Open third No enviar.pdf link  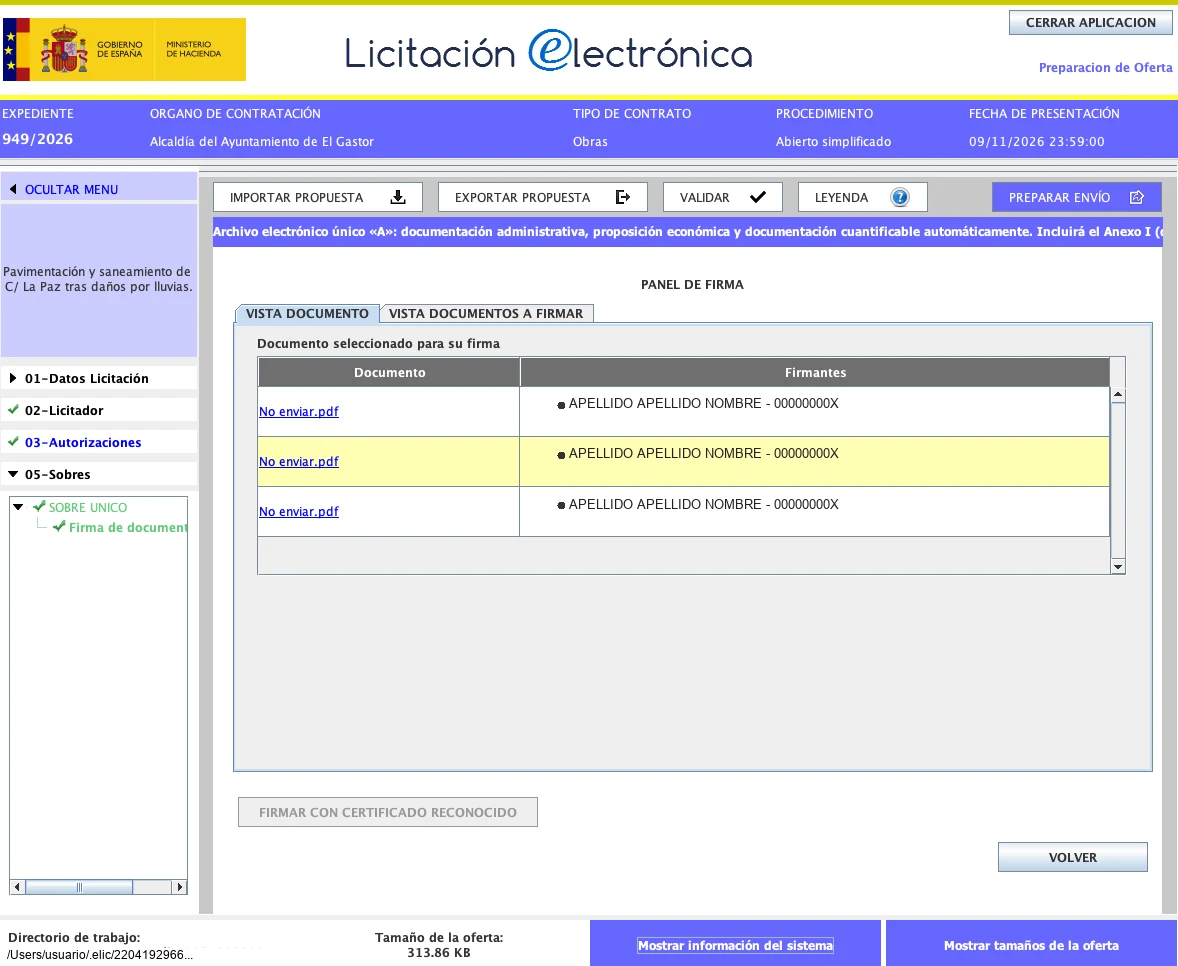[298, 511]
